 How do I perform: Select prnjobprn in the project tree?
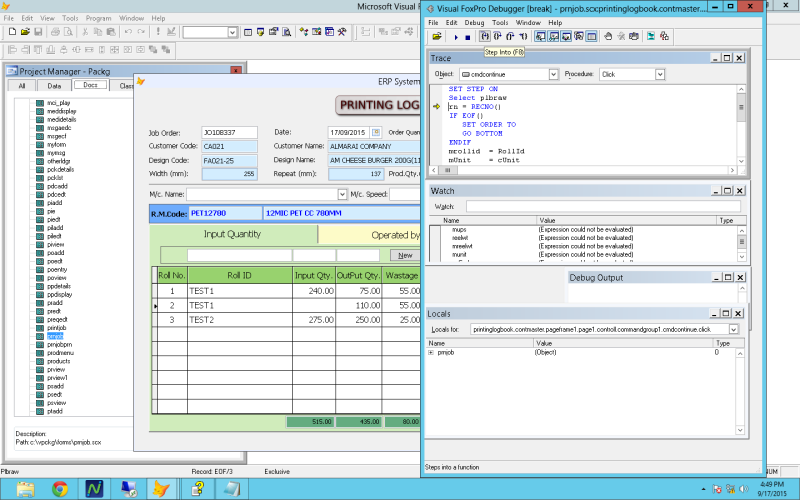[59, 345]
